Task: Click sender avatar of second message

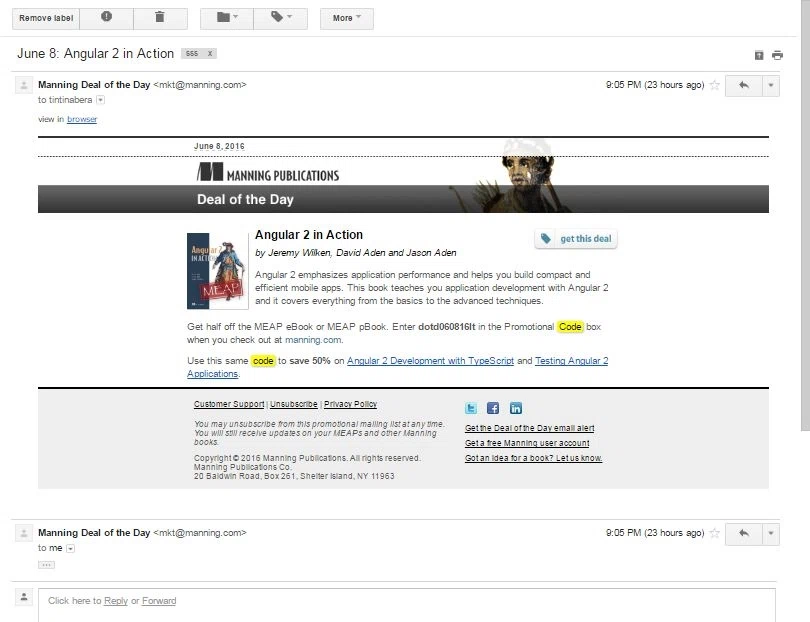Action: [24, 533]
